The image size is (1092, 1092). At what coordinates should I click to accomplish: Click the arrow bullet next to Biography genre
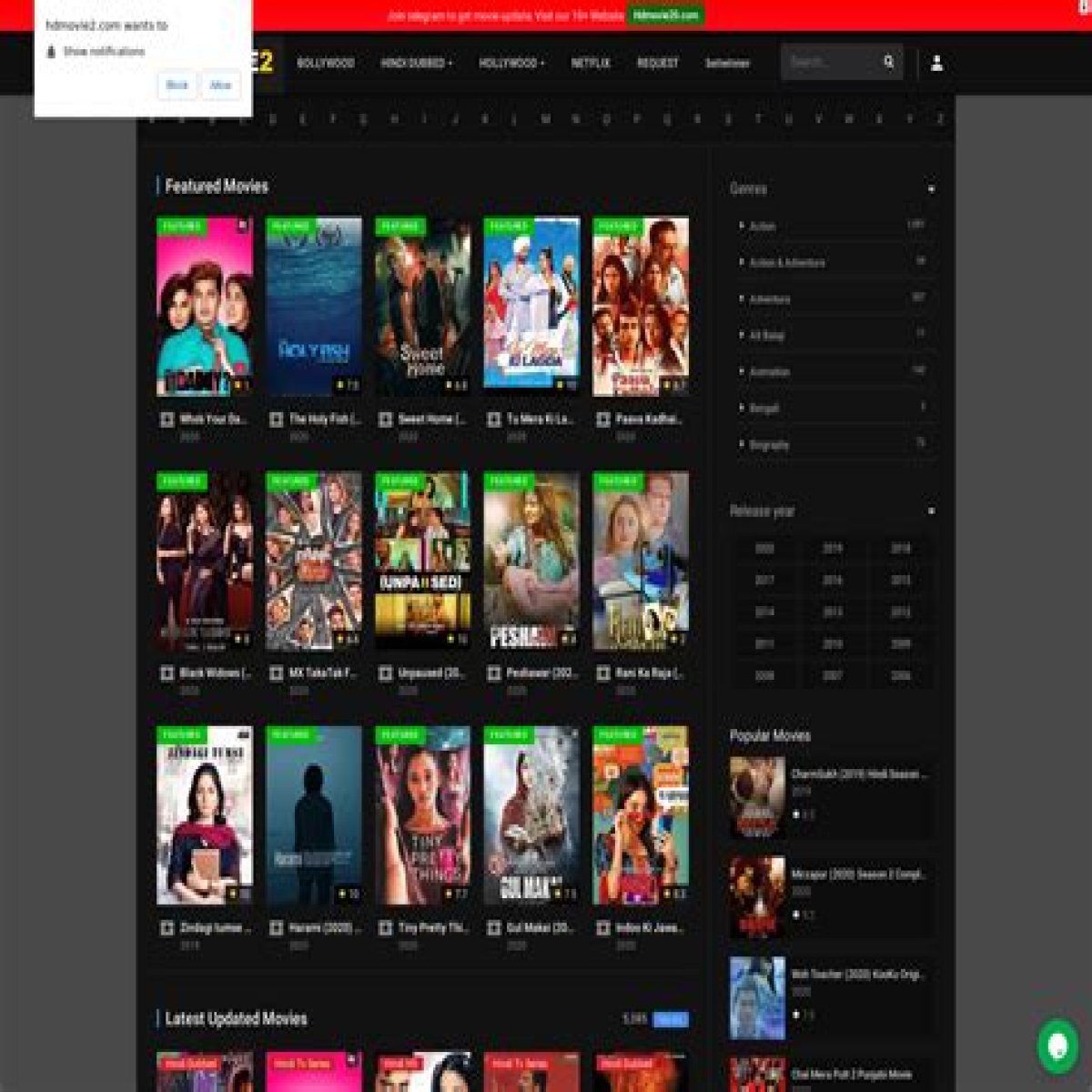coord(742,444)
